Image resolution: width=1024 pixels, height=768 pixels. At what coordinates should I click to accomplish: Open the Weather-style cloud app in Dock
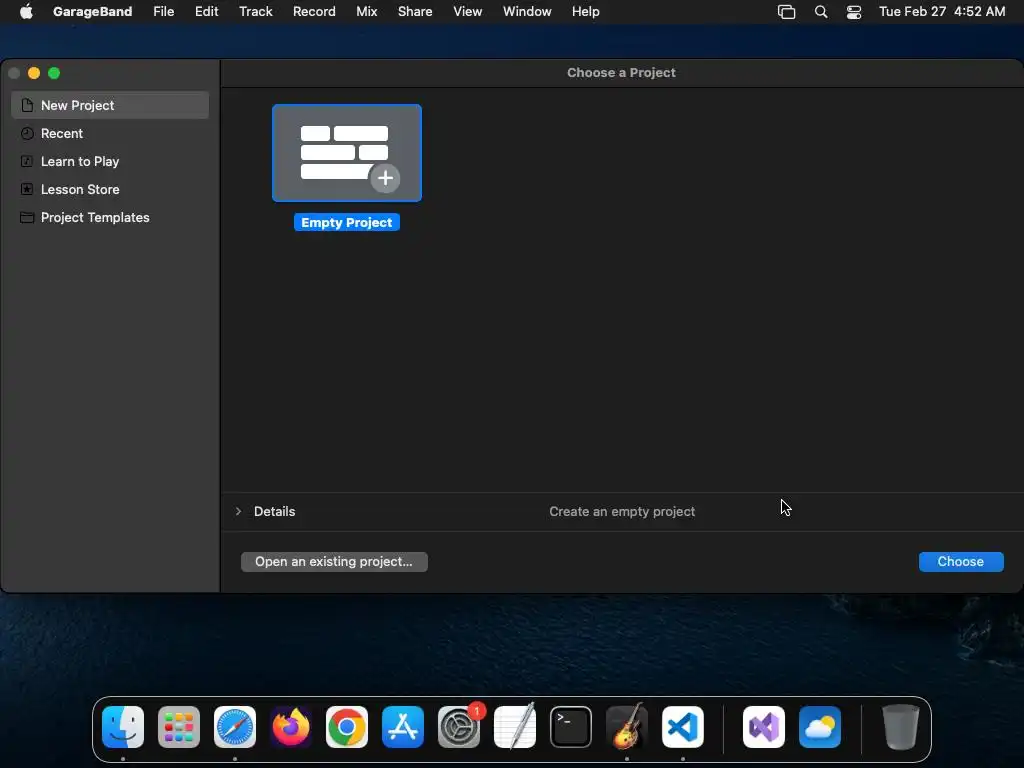[820, 727]
